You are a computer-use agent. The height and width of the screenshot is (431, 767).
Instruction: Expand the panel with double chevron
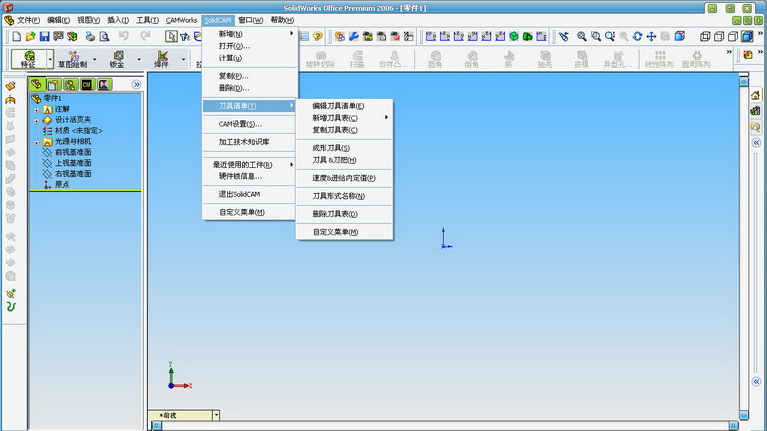(x=136, y=85)
